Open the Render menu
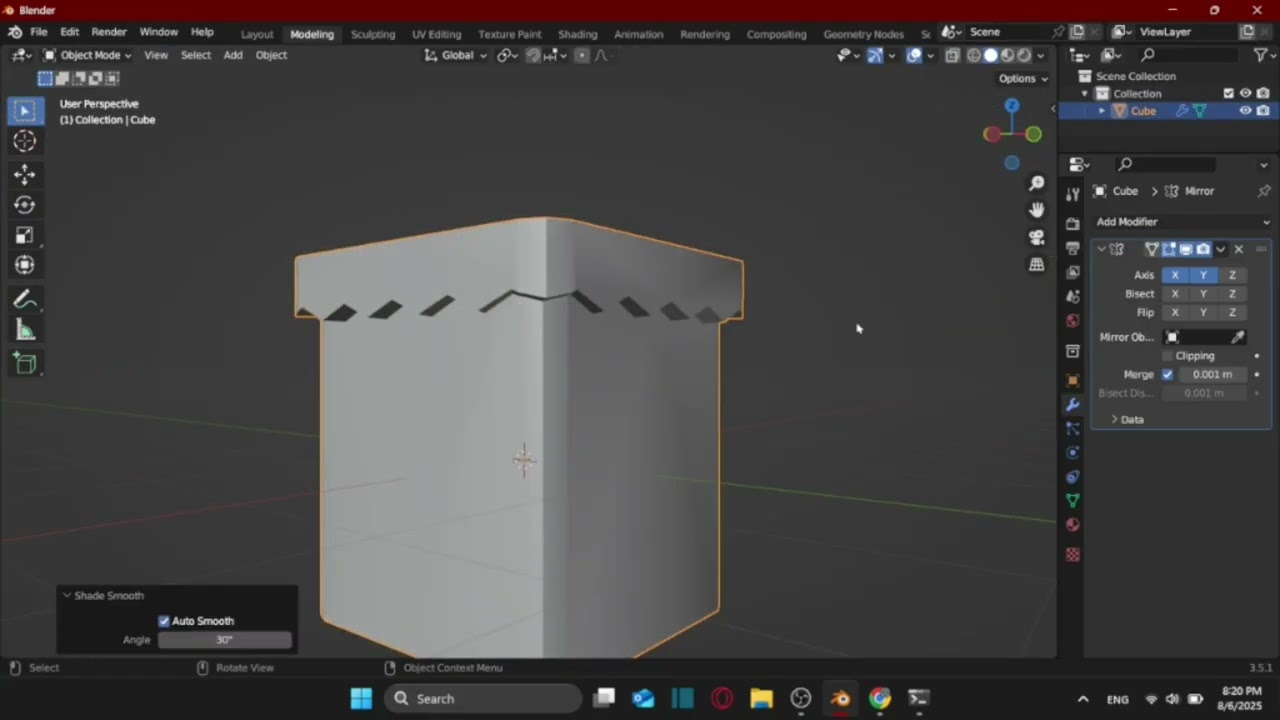1280x720 pixels. tap(109, 32)
